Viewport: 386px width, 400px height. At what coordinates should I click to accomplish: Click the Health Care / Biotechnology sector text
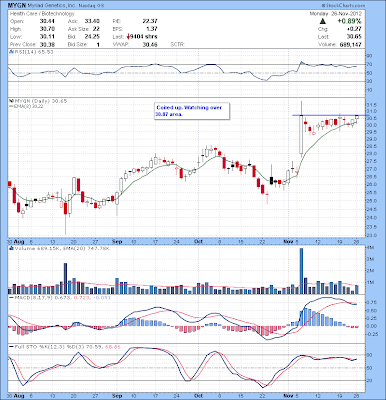(x=42, y=14)
